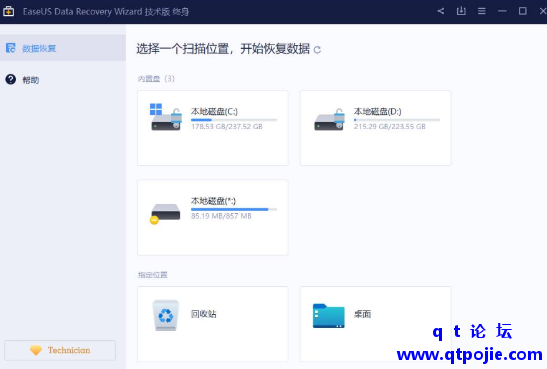
Task: Click the 本地磁盘(D:) name text
Action: [x=377, y=112]
